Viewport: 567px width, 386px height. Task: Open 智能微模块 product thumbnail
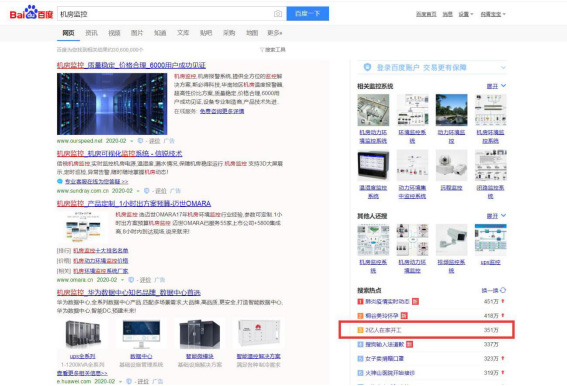[200, 335]
